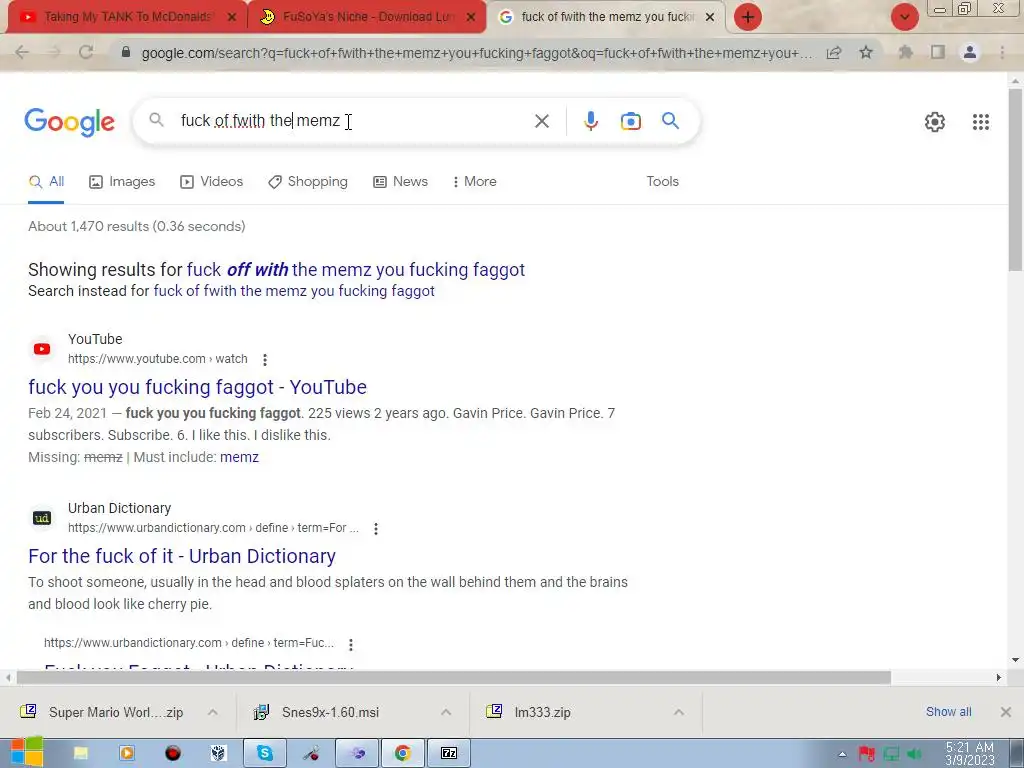This screenshot has width=1024, height=768.
Task: Open the Chrome profile avatar
Action: coord(970,52)
